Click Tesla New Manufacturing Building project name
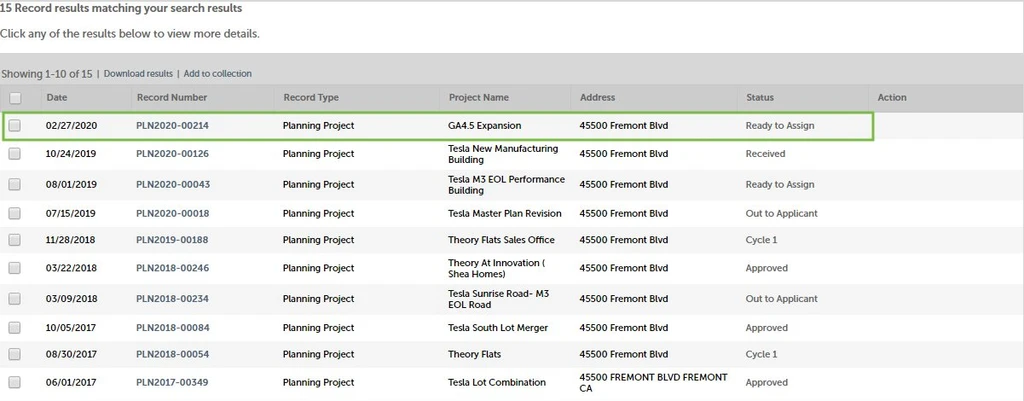This screenshot has height=401, width=1024. (x=504, y=154)
